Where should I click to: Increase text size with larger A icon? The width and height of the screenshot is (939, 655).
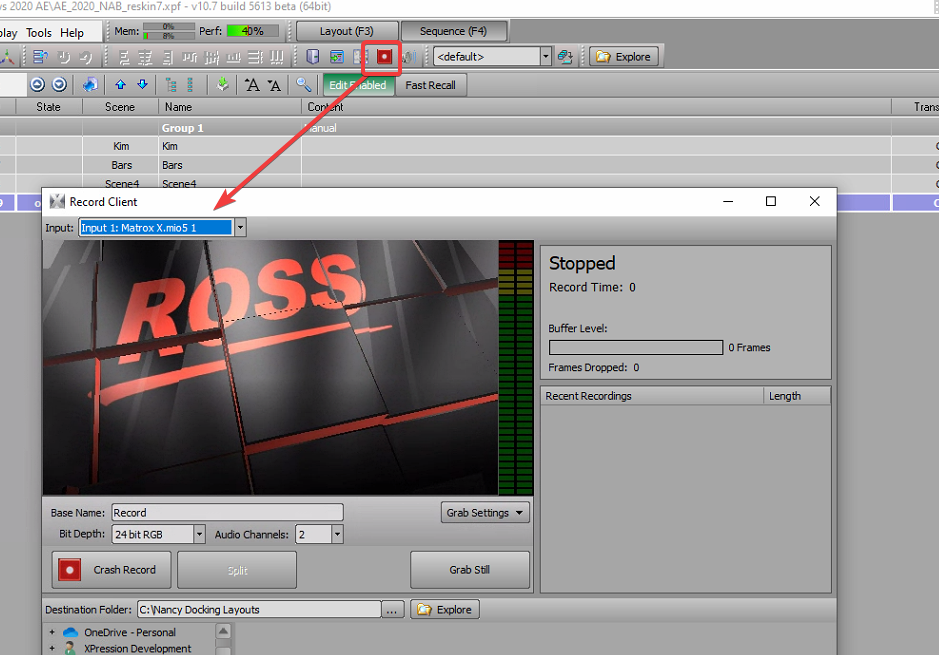pos(252,86)
